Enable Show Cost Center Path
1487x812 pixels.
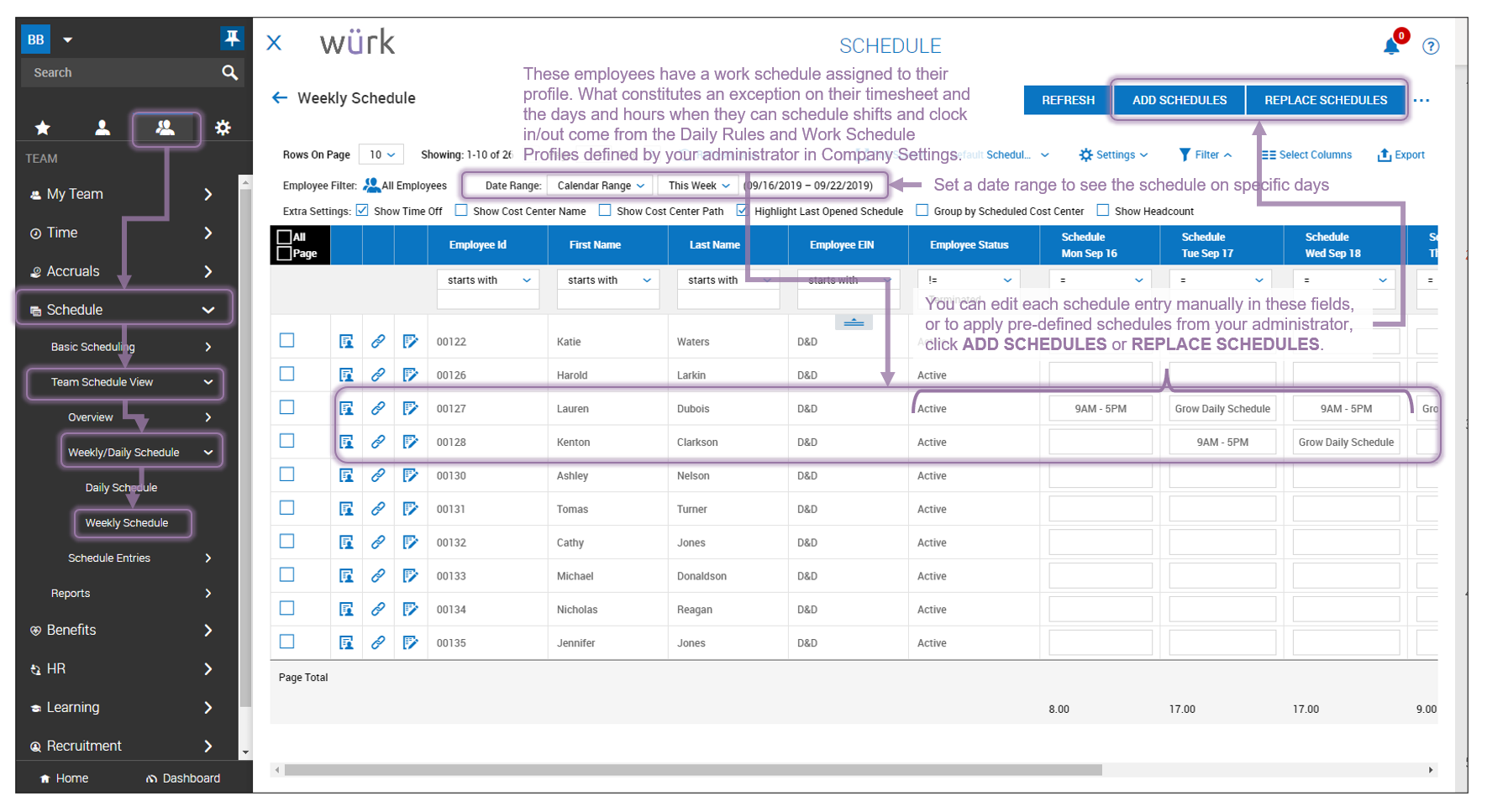[x=605, y=211]
